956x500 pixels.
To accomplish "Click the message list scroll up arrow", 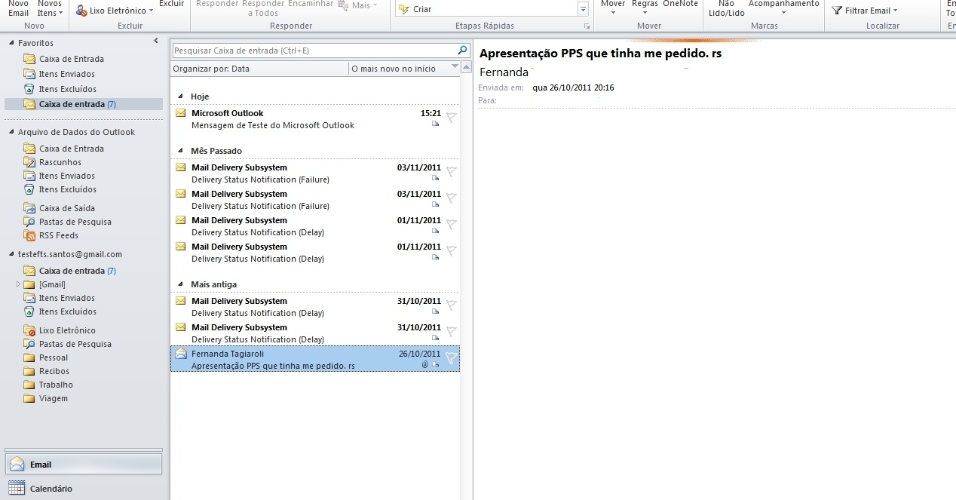I will [466, 67].
